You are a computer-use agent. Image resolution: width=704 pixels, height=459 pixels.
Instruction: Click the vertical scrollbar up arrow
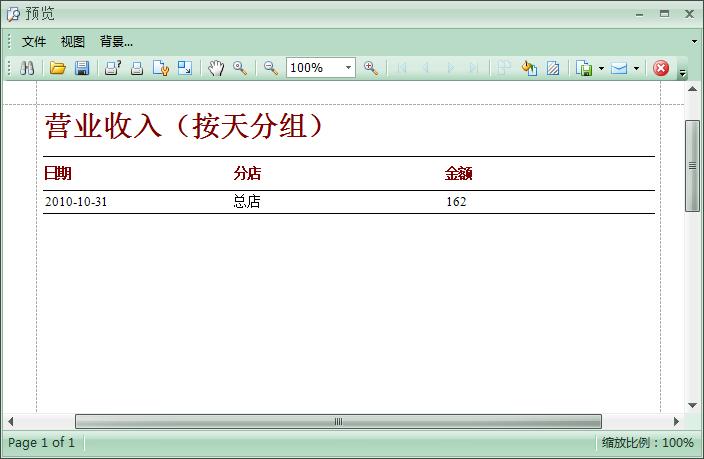click(x=692, y=89)
